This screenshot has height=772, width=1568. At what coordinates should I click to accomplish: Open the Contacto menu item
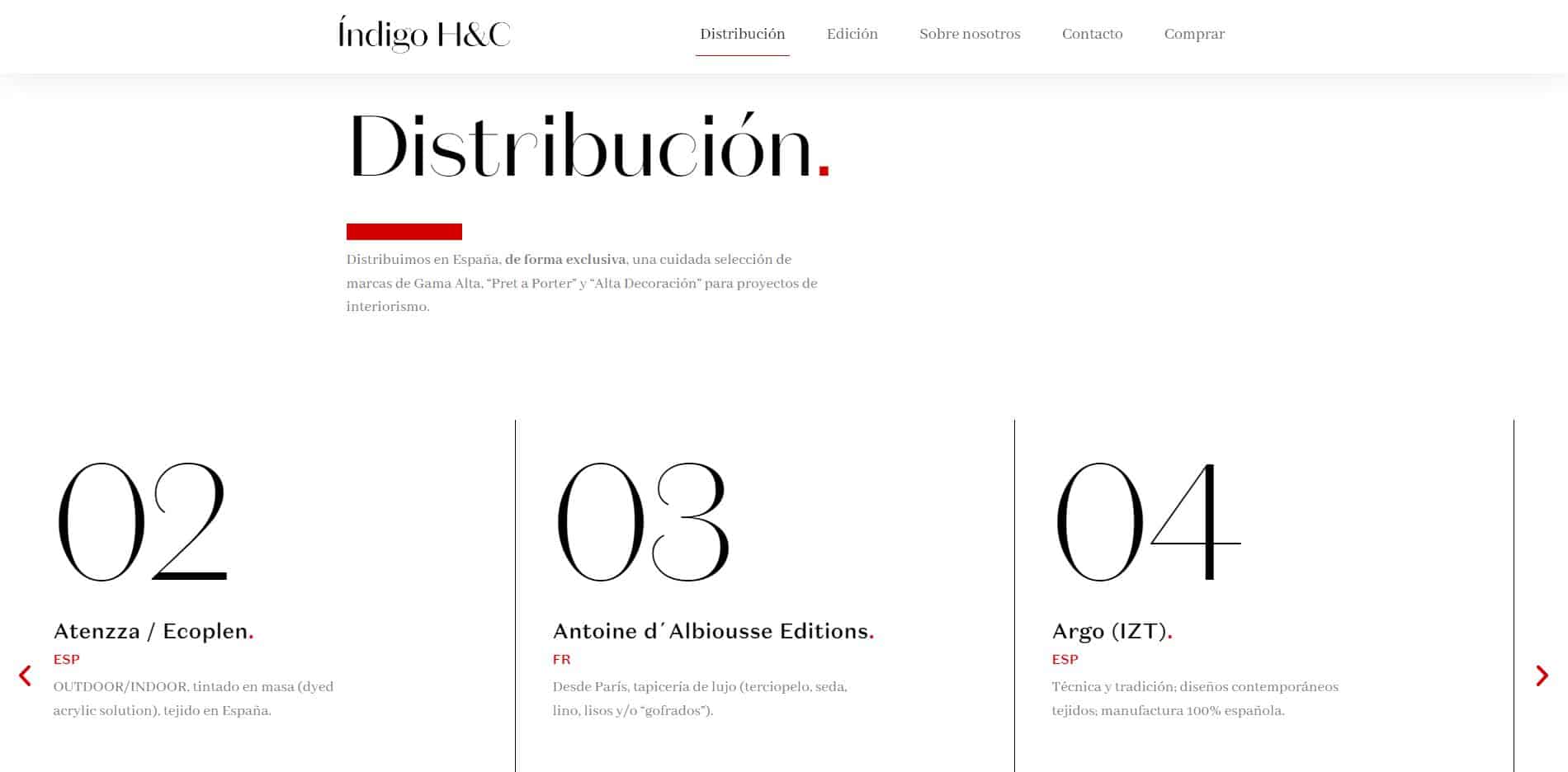1092,34
